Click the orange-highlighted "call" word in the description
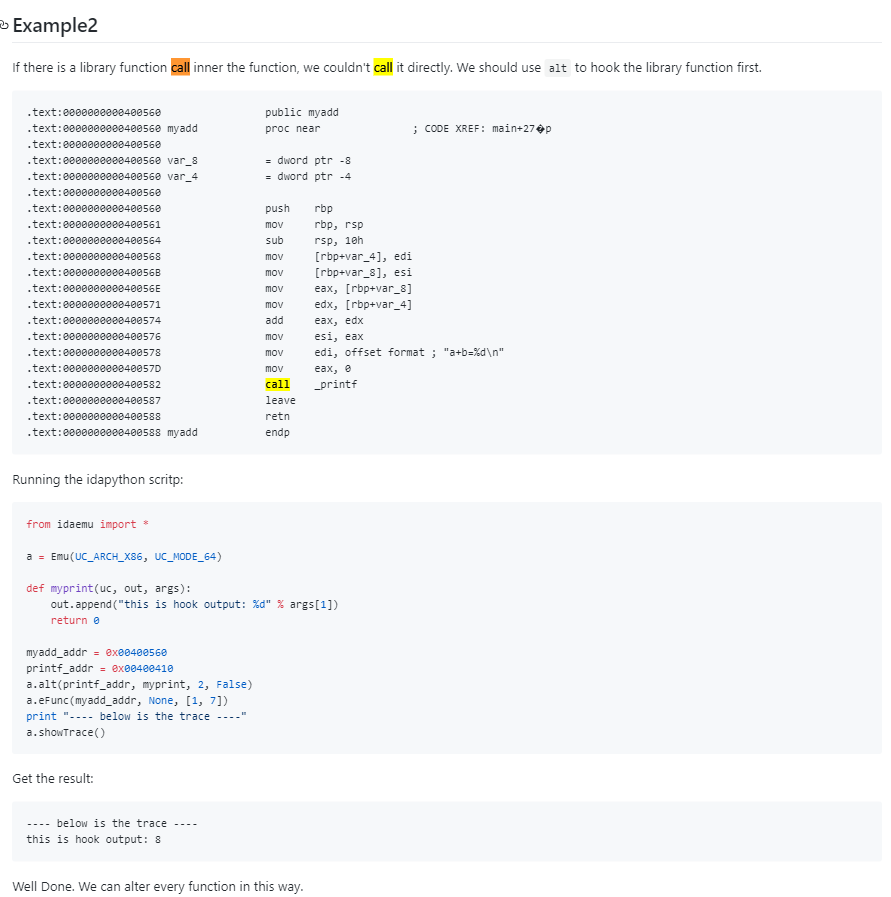This screenshot has width=891, height=897. 180,68
